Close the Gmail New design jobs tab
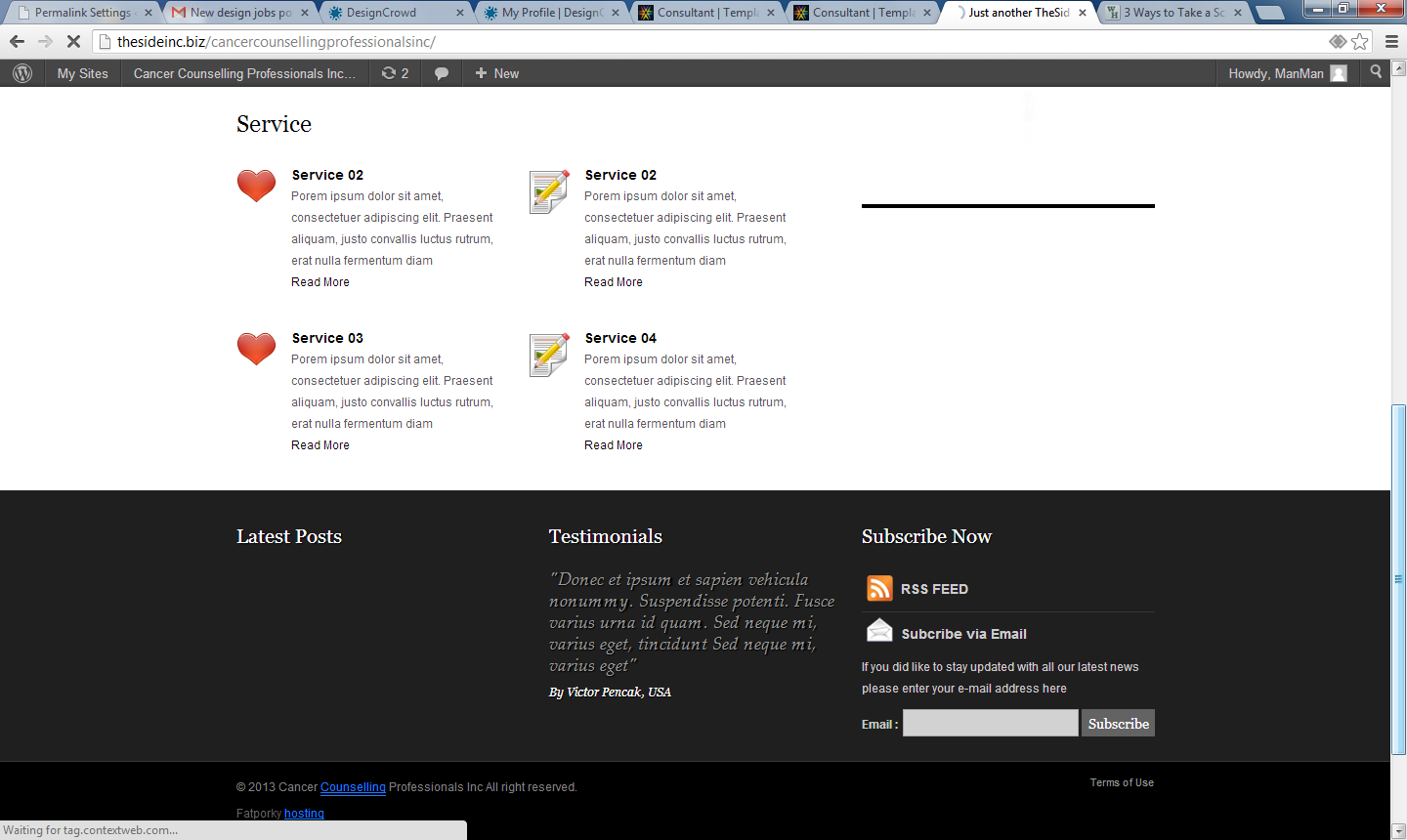The image size is (1407, 840). point(305,13)
